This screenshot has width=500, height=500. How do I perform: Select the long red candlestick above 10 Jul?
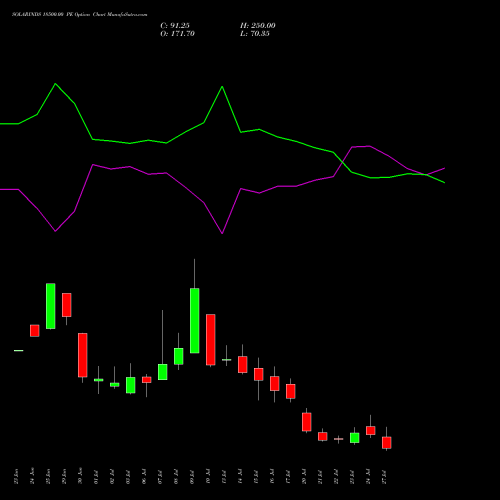tap(211, 340)
